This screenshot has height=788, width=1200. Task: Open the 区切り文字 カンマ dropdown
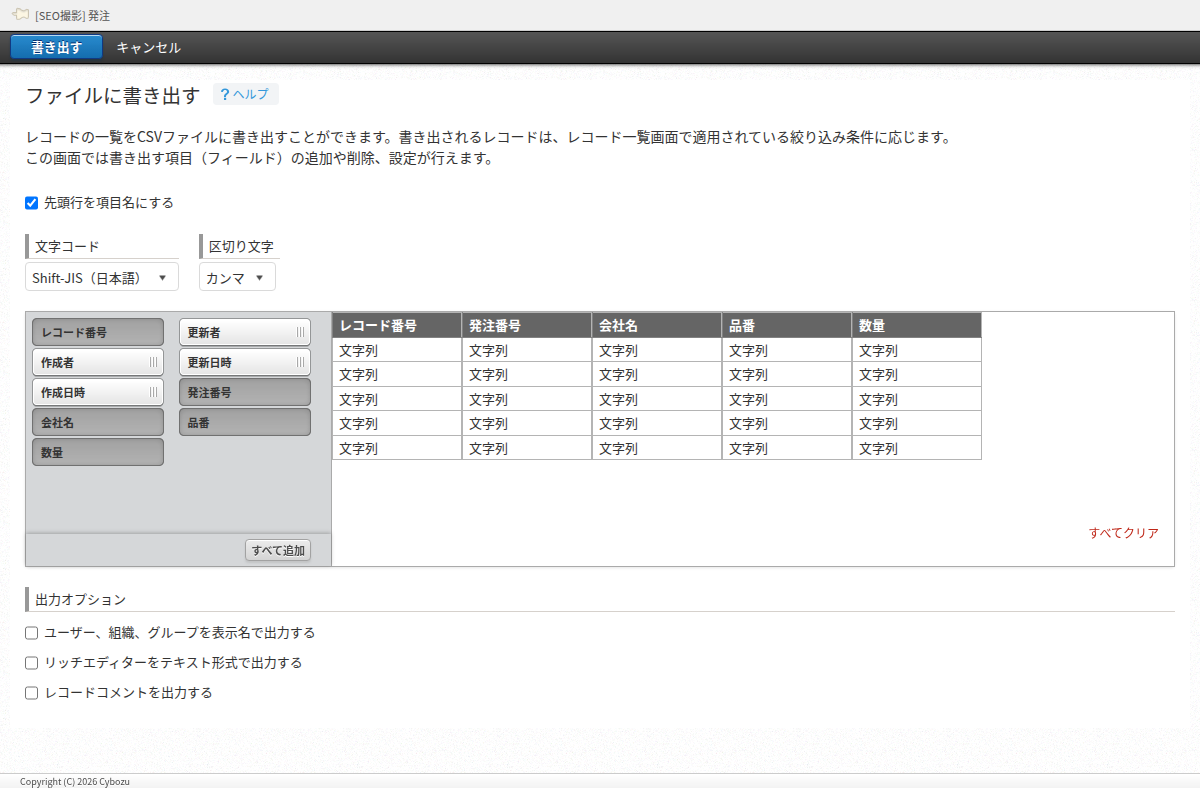(x=237, y=277)
